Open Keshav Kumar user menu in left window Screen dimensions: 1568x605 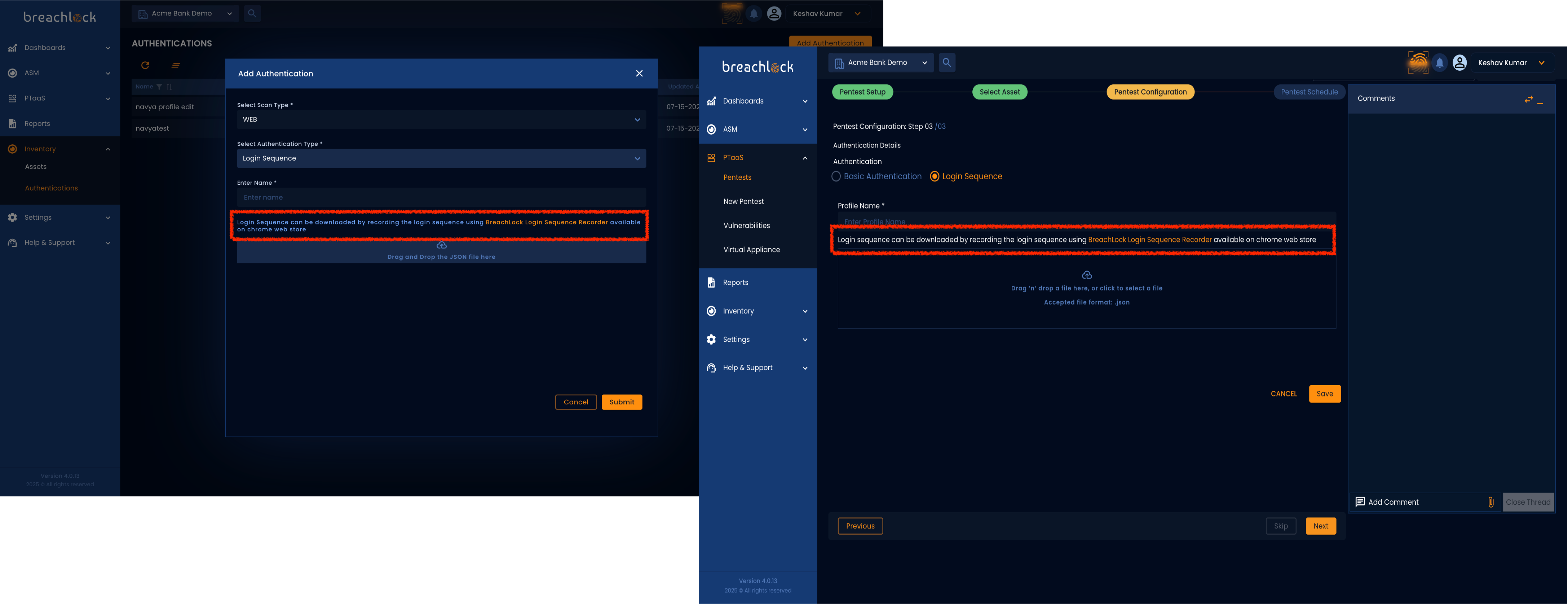pos(828,13)
